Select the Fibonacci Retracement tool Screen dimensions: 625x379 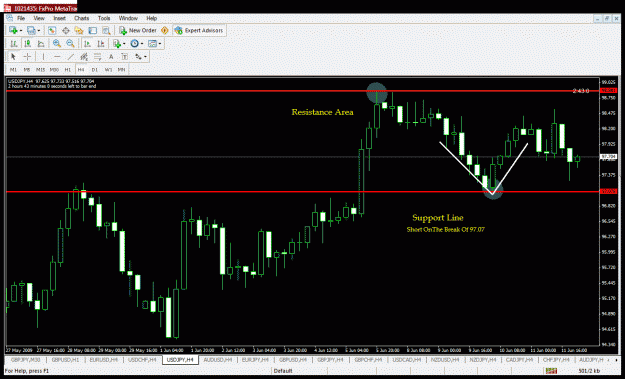(x=97, y=57)
